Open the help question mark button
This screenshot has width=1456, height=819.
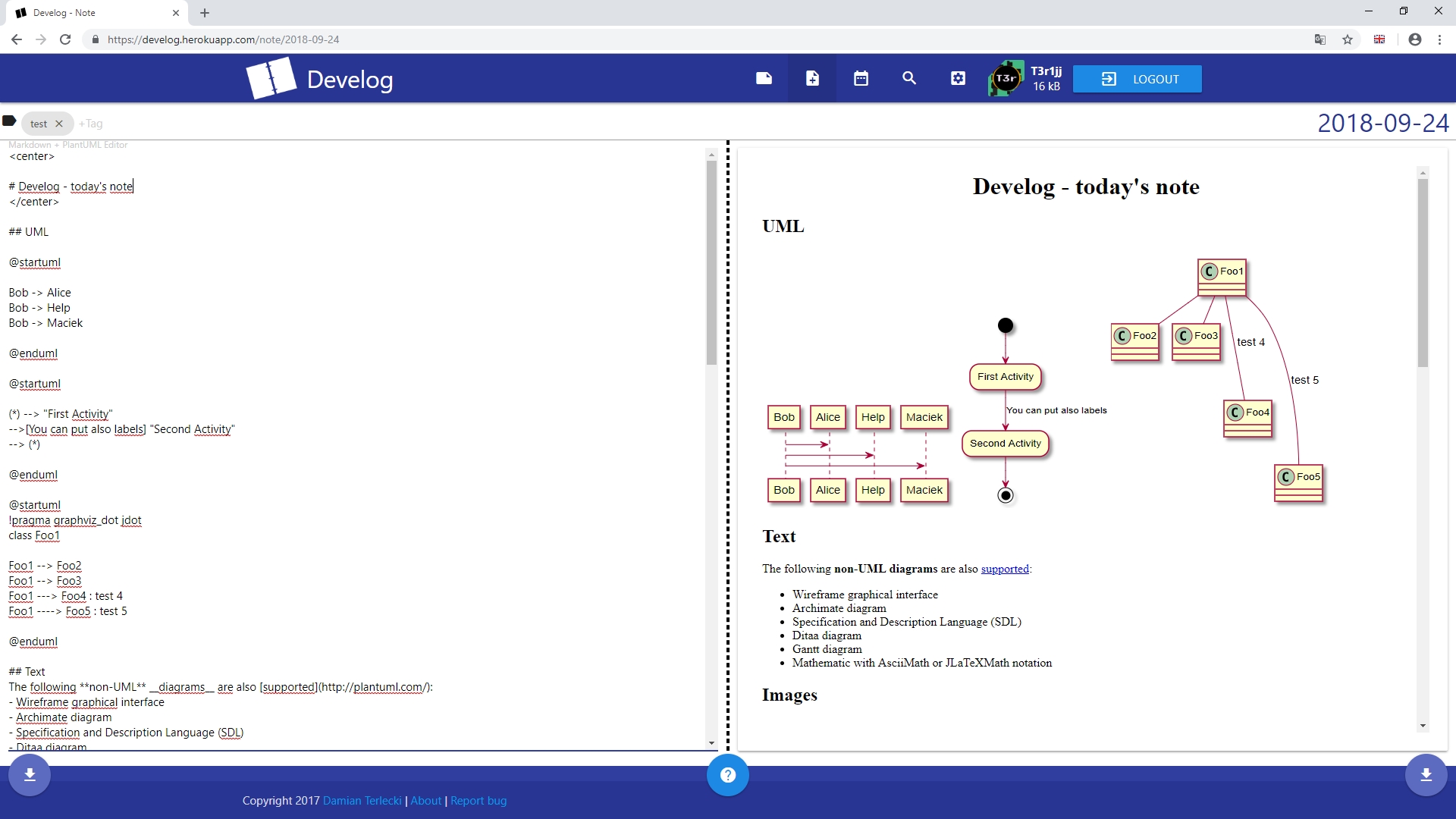point(728,775)
